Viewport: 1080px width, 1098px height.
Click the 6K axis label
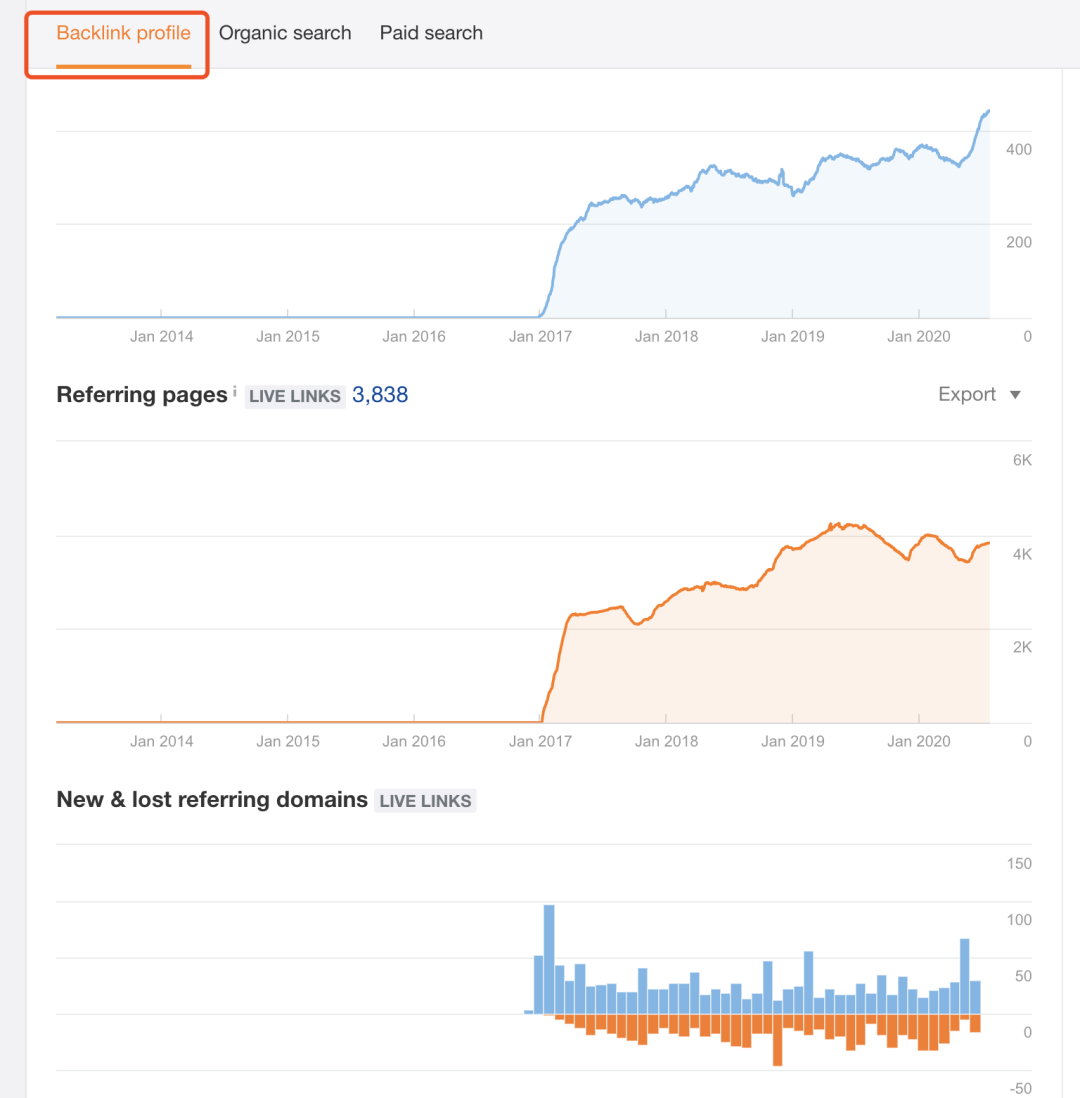[1022, 460]
